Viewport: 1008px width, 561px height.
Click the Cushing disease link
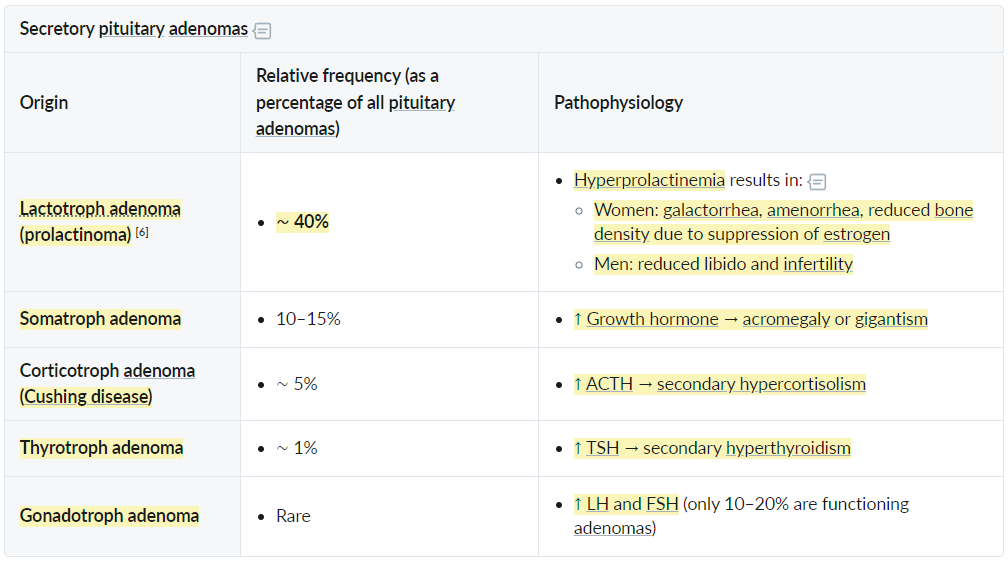pos(86,396)
